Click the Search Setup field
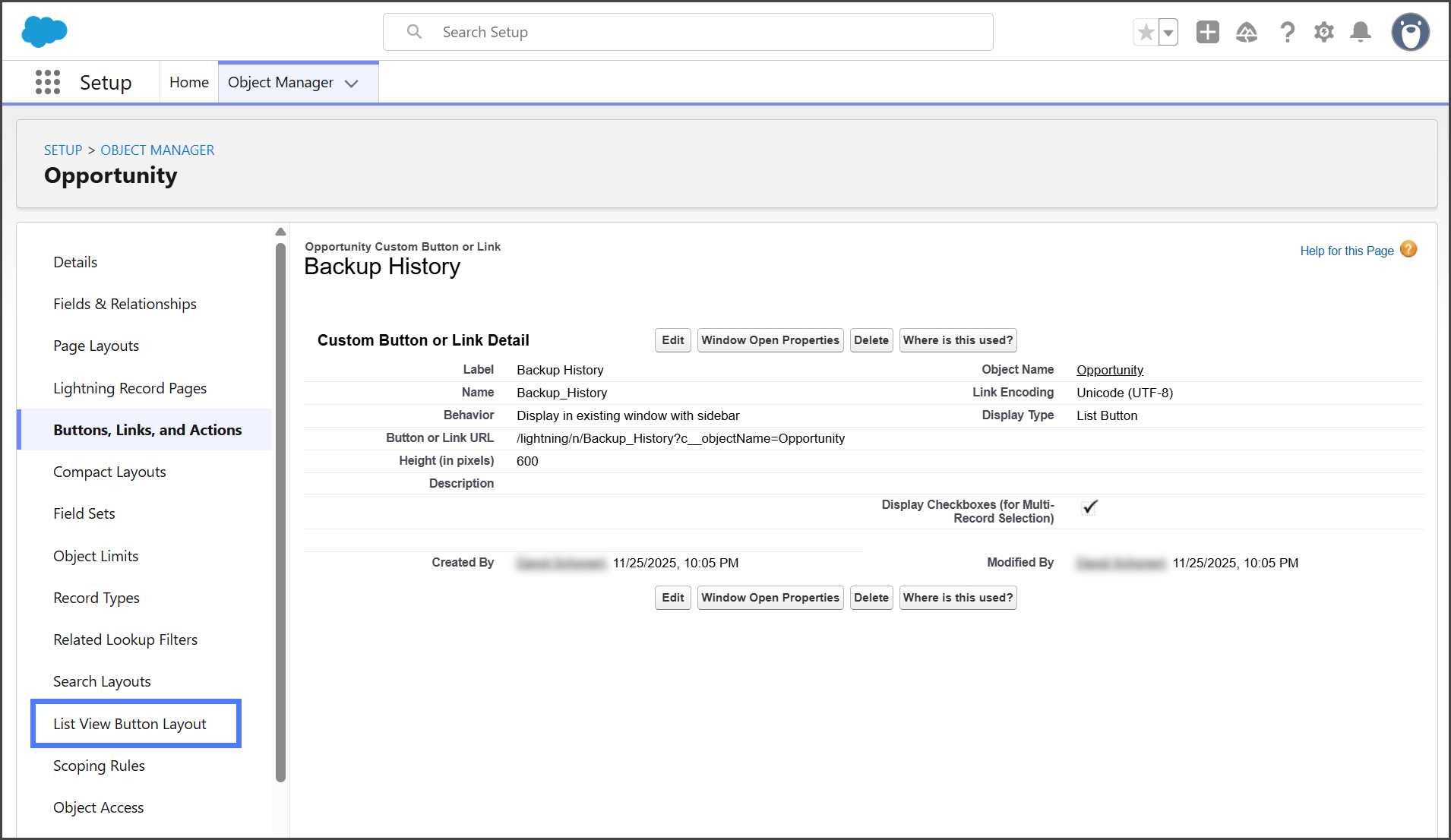The image size is (1451, 840). tap(688, 32)
